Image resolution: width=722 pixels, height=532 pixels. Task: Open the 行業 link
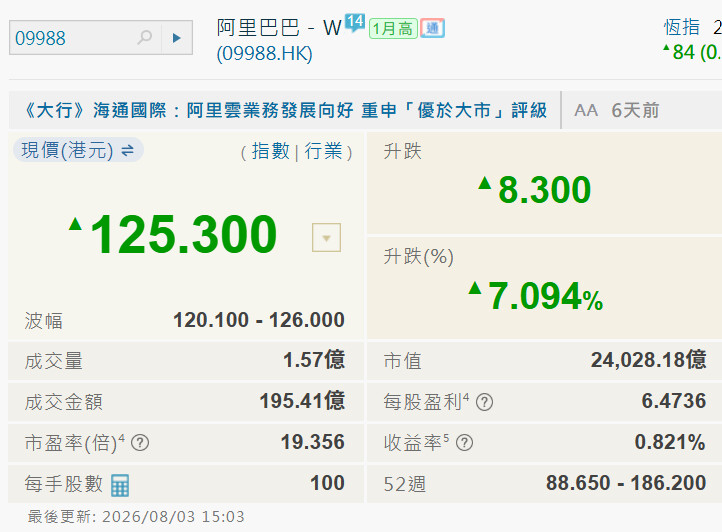323,151
